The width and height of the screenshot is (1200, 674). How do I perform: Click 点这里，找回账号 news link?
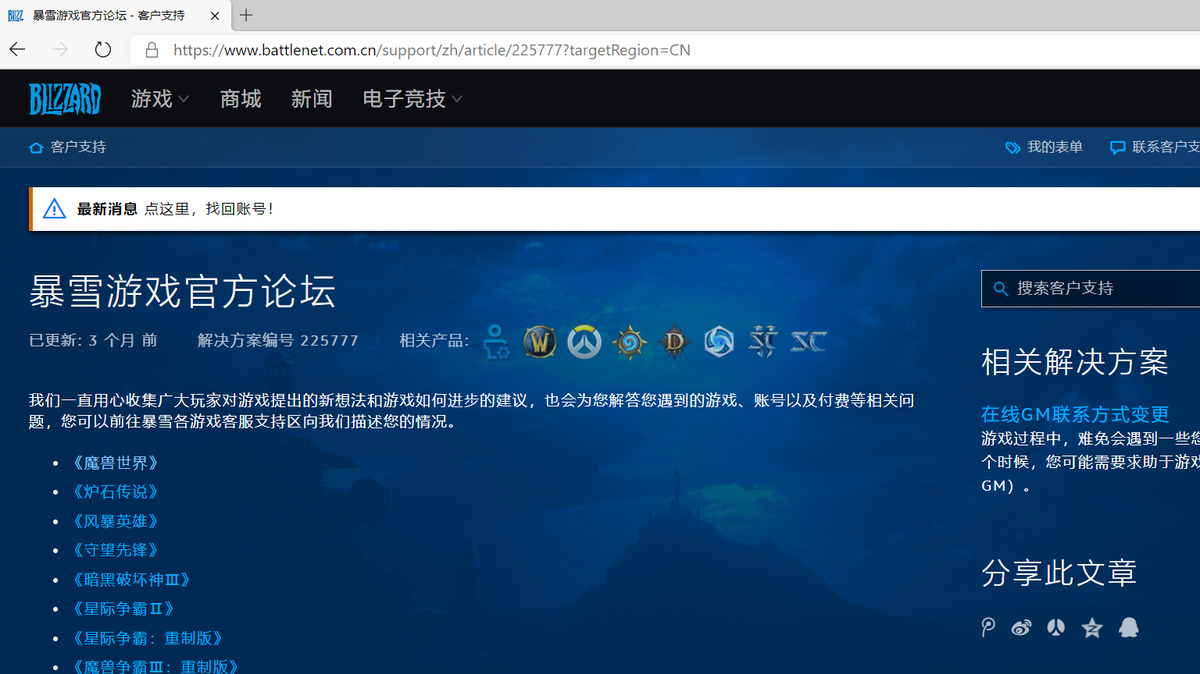(209, 209)
